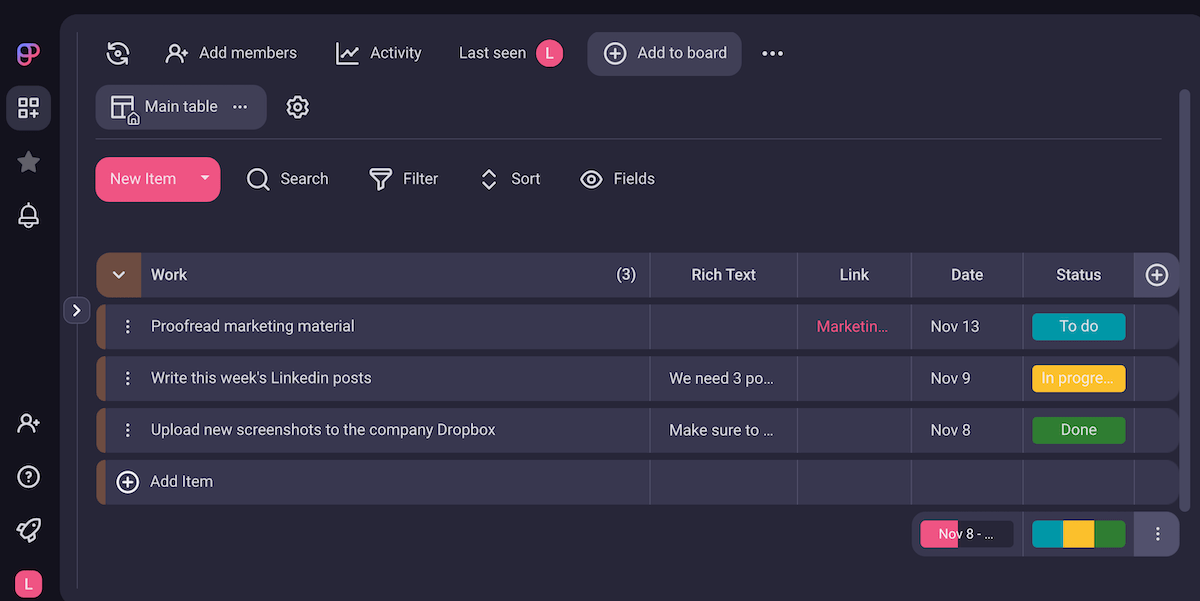Click the yellow In progress status label

(x=1078, y=378)
